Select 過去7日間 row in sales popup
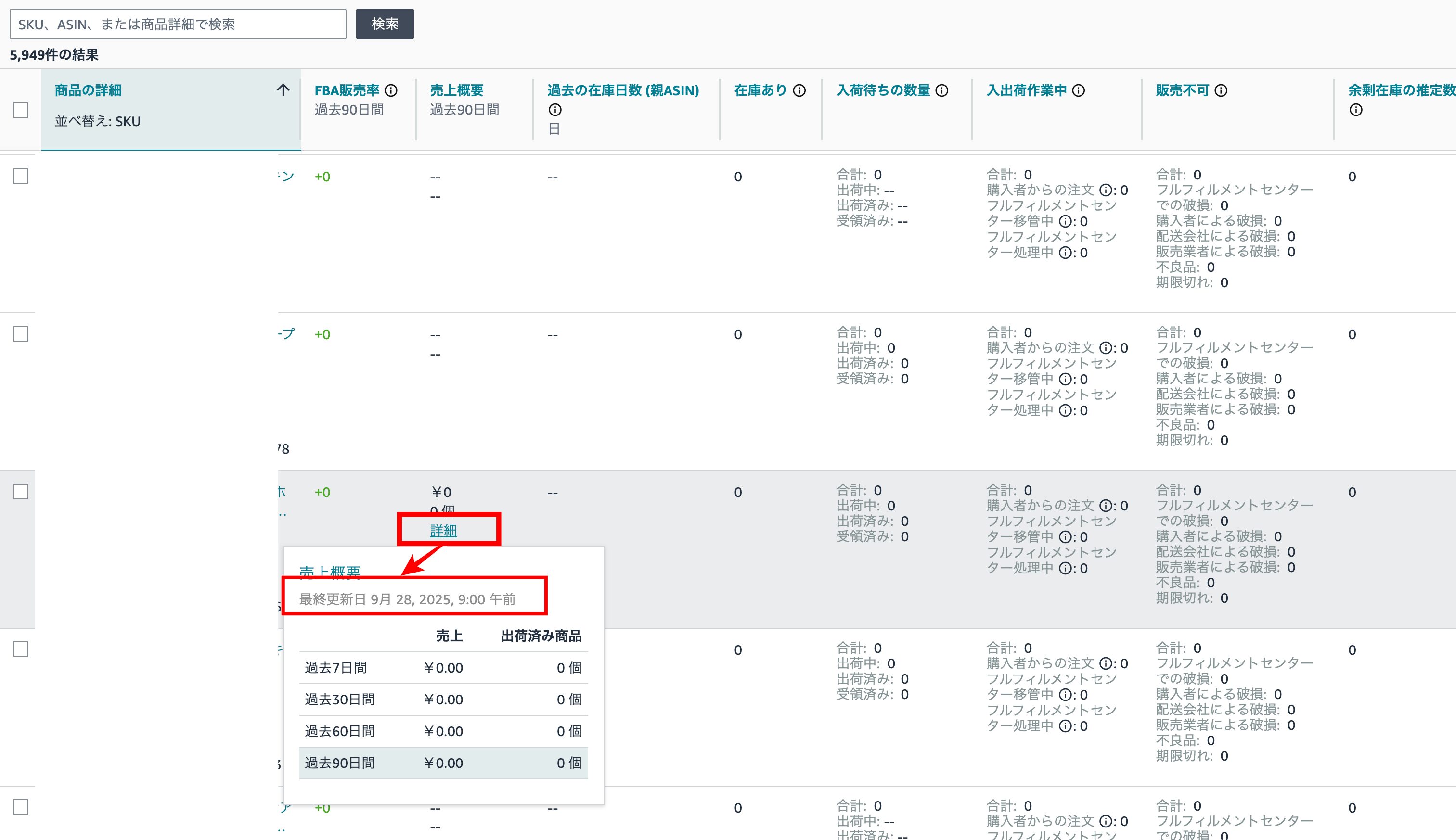The image size is (1456, 840). [443, 667]
